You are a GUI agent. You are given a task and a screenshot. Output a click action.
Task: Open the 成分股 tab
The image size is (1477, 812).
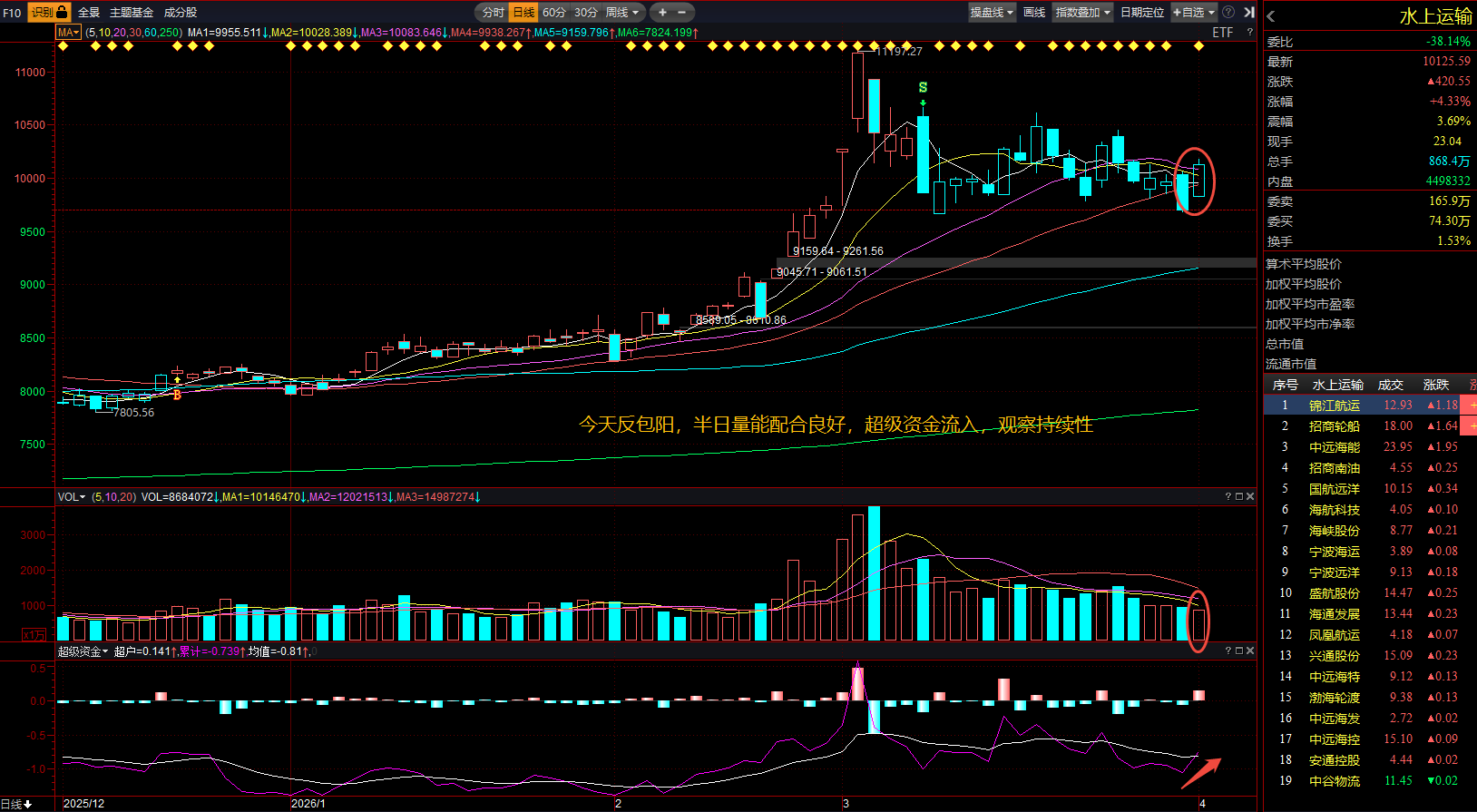pos(180,12)
